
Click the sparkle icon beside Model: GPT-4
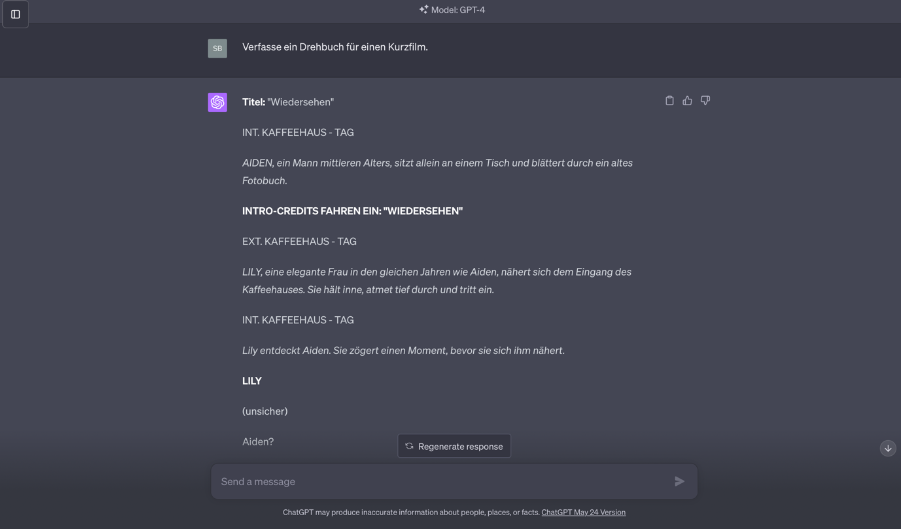(x=424, y=10)
